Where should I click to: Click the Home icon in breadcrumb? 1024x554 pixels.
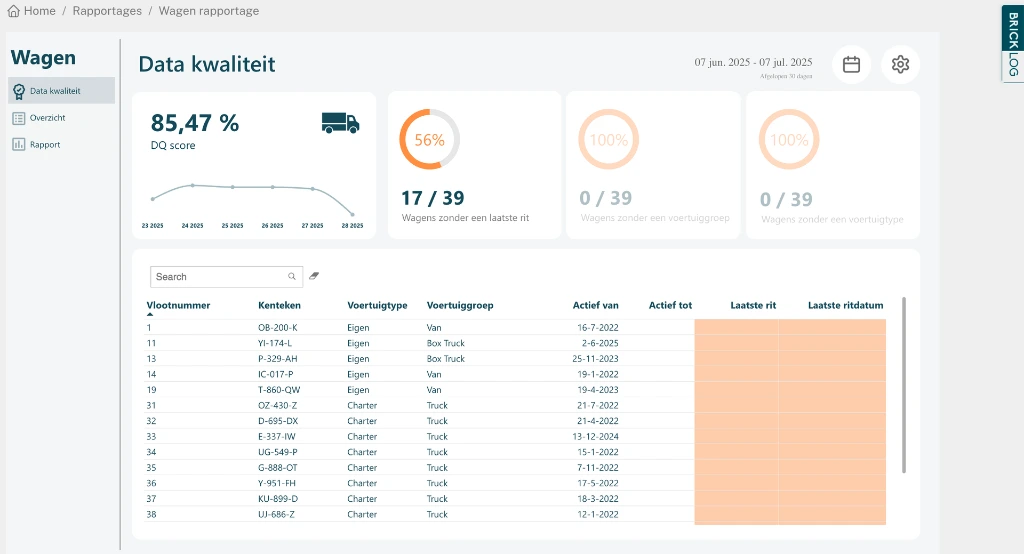[x=14, y=11]
